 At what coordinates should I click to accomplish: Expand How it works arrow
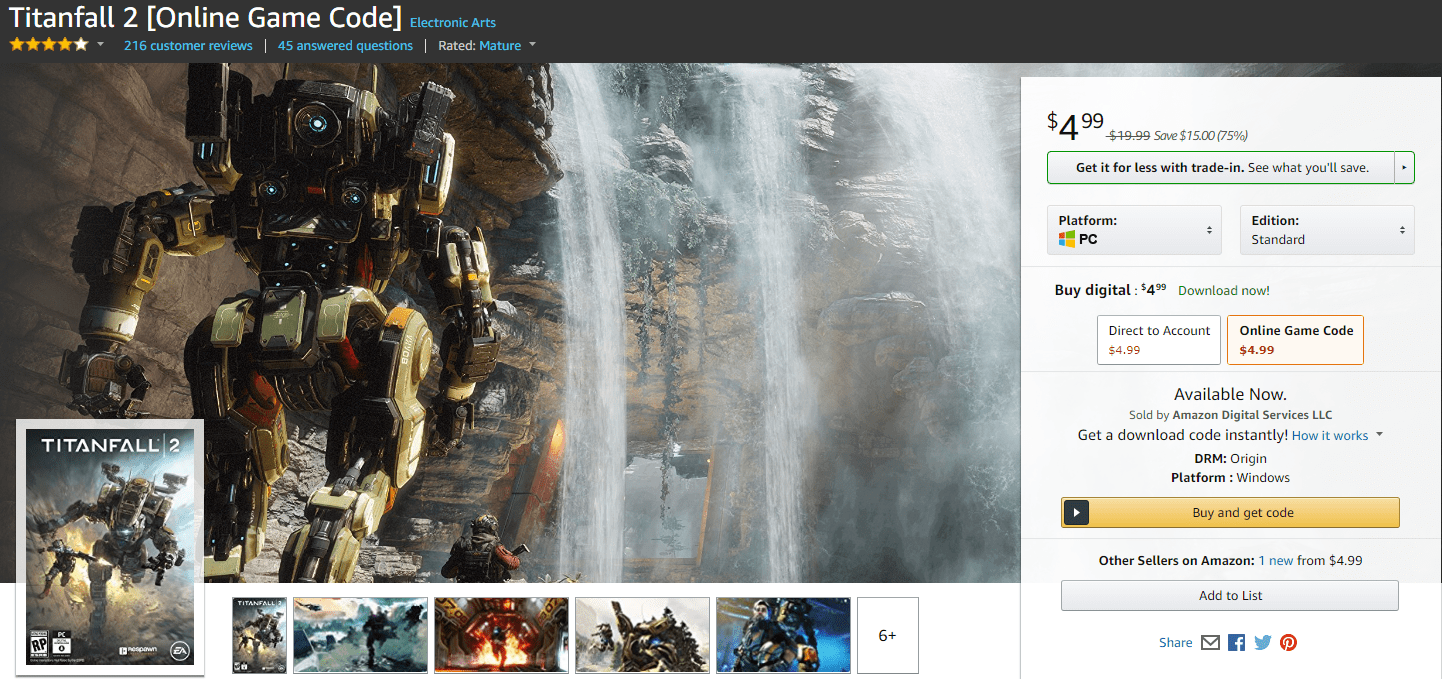pos(1380,435)
